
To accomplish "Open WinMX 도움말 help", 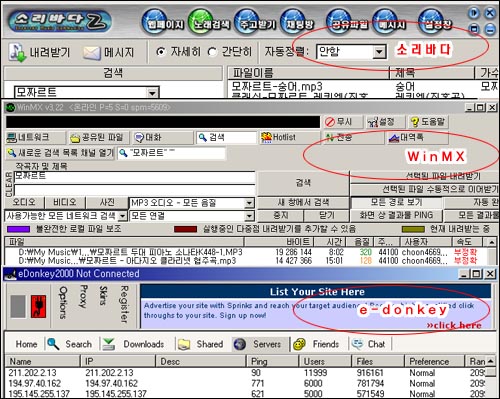I will click(427, 122).
